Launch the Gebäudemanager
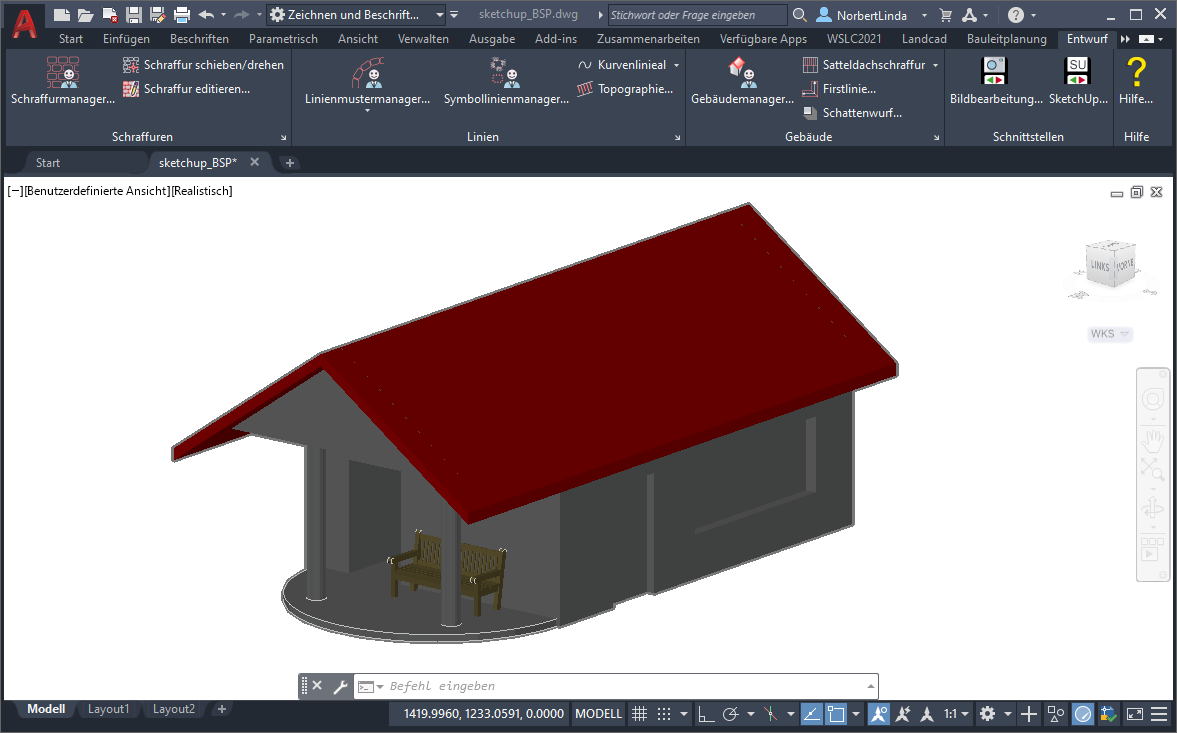The width and height of the screenshot is (1177, 733). coord(742,82)
